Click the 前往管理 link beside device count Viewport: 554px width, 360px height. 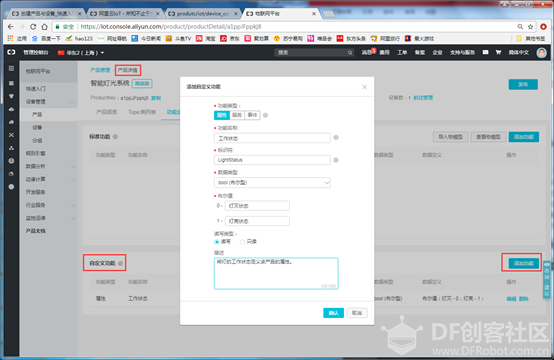(423, 98)
